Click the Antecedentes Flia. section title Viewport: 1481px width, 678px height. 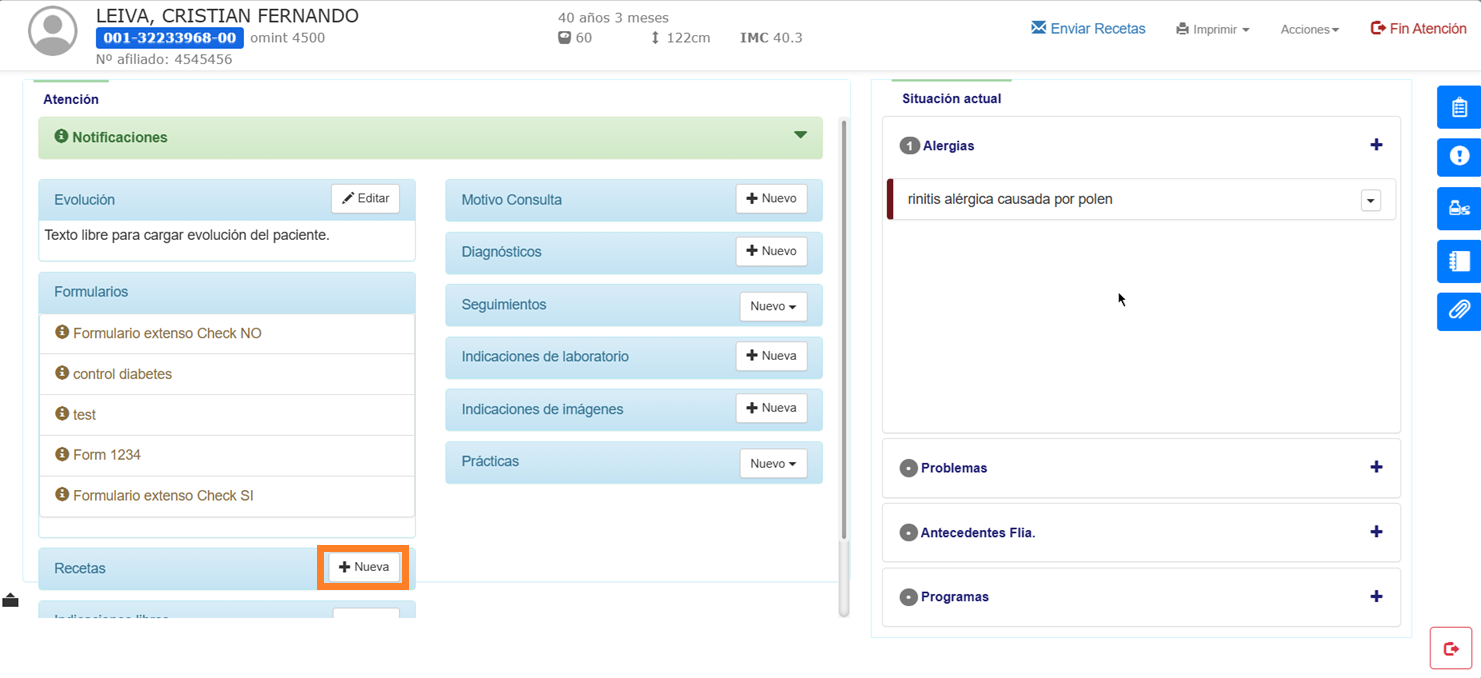pos(978,533)
